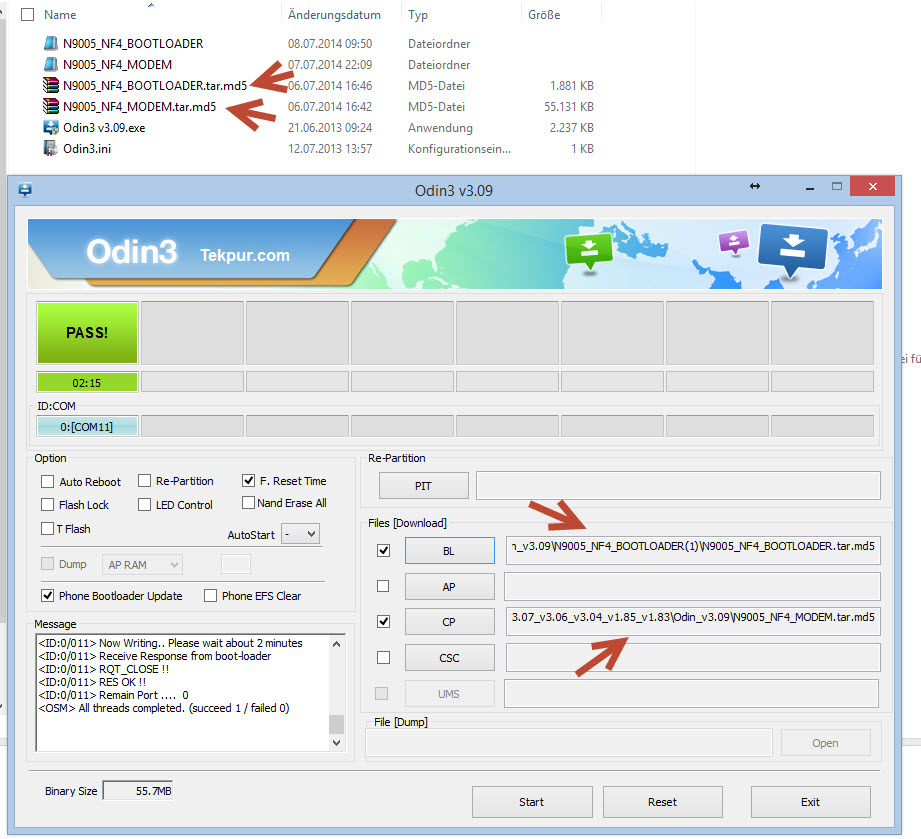Viewport: 921px width, 839px height.
Task: Enable the Phone EFS Clear checkbox
Action: pyautogui.click(x=210, y=596)
